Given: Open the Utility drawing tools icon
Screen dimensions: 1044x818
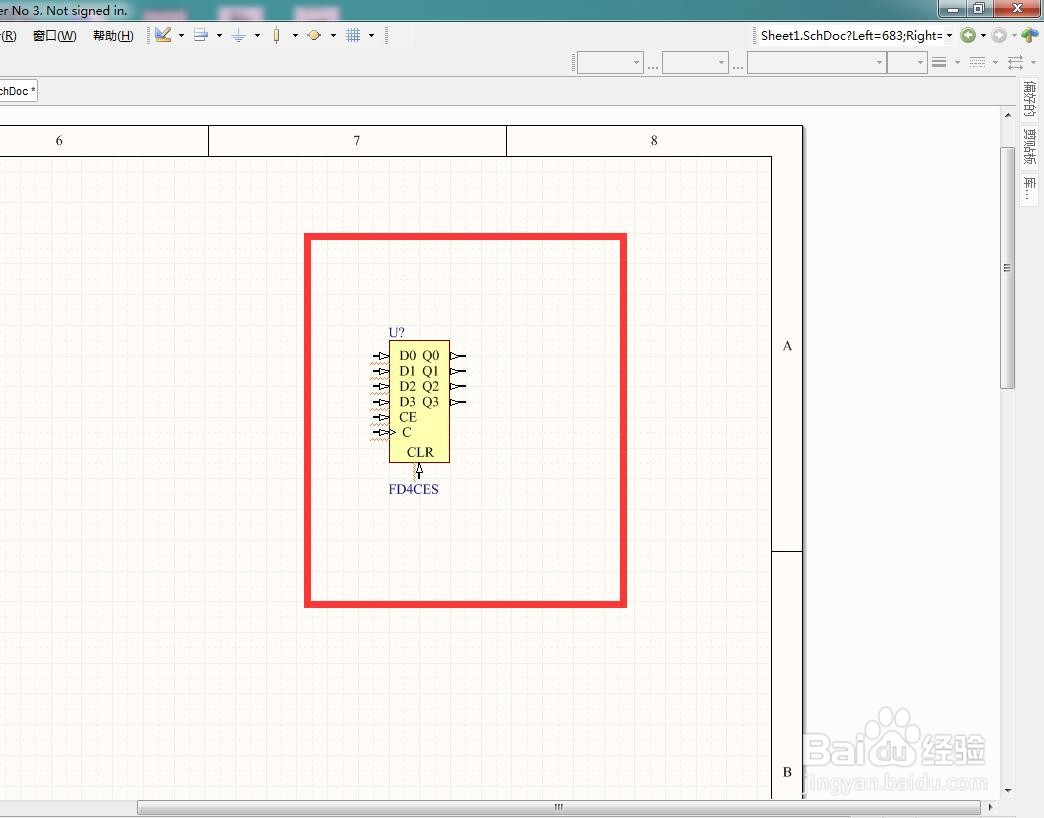Looking at the screenshot, I should (163, 35).
